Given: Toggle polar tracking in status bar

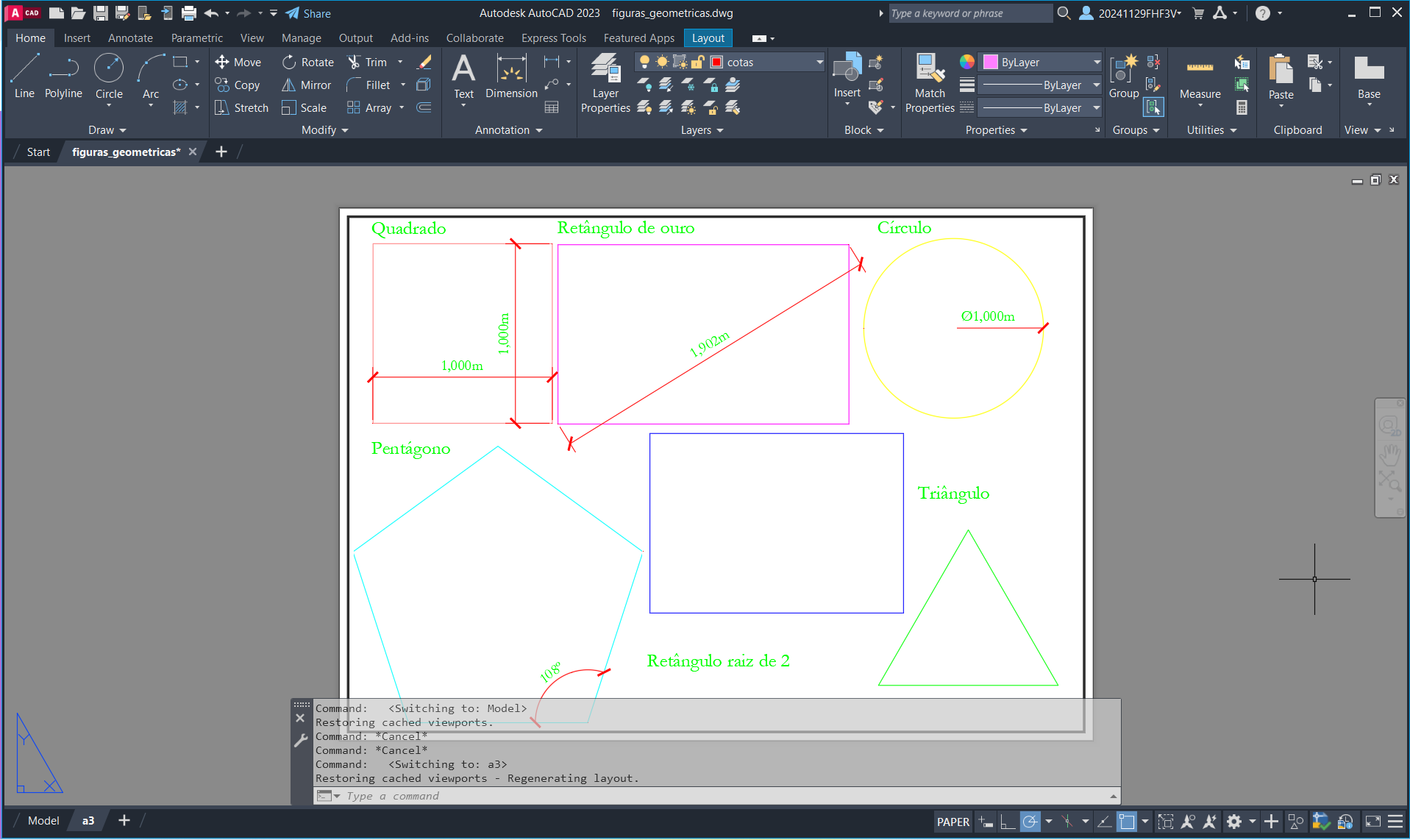Looking at the screenshot, I should click(1030, 822).
